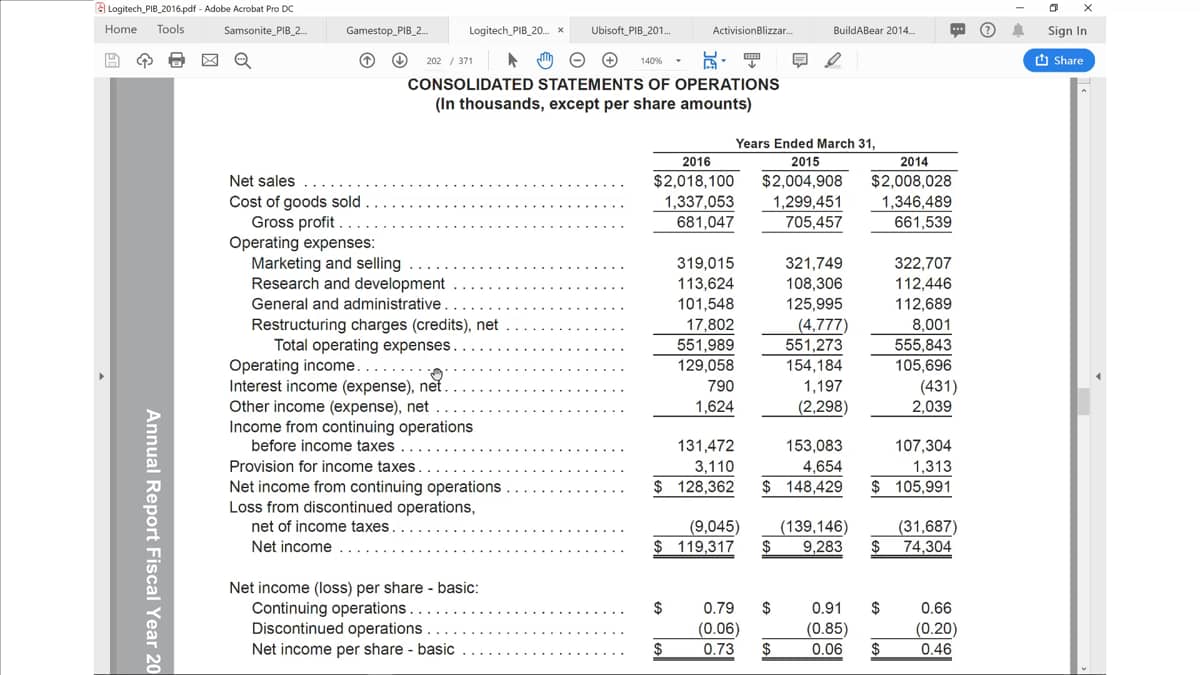Go to previous page arrow icon
The width and height of the screenshot is (1200, 675).
tap(368, 60)
